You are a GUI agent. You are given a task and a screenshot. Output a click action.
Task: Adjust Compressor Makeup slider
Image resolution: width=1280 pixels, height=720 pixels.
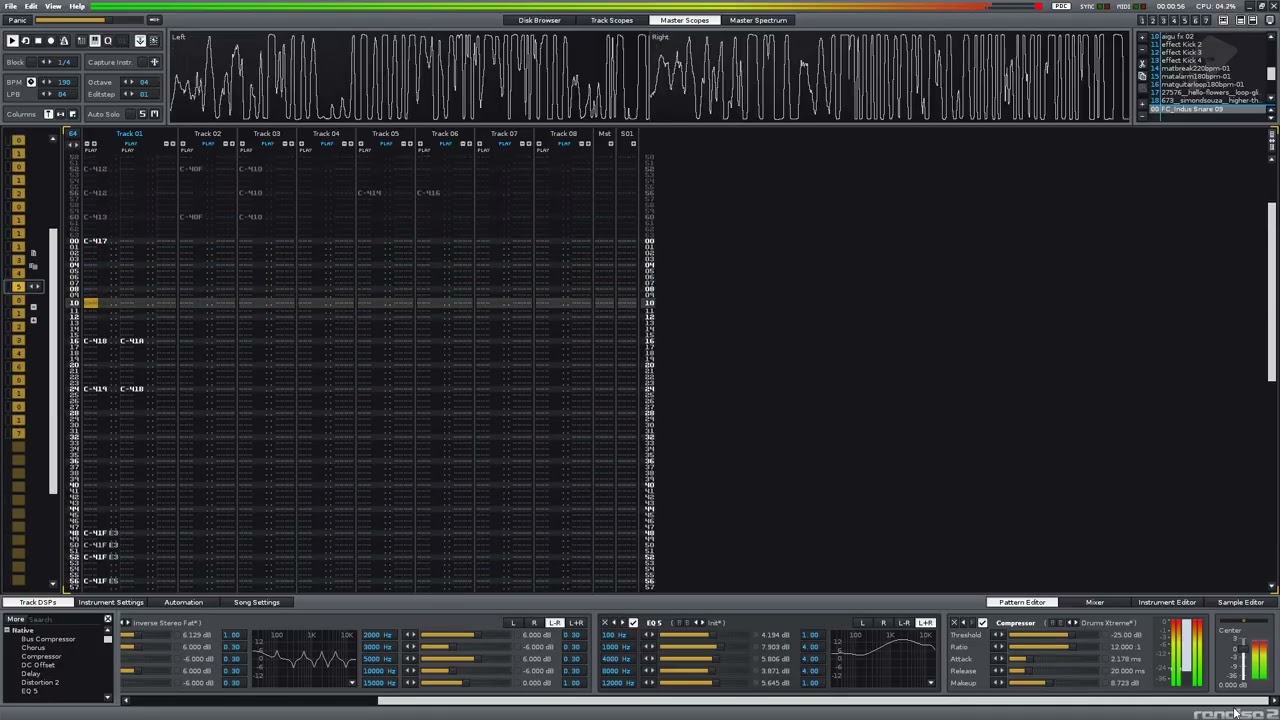(x=1054, y=683)
